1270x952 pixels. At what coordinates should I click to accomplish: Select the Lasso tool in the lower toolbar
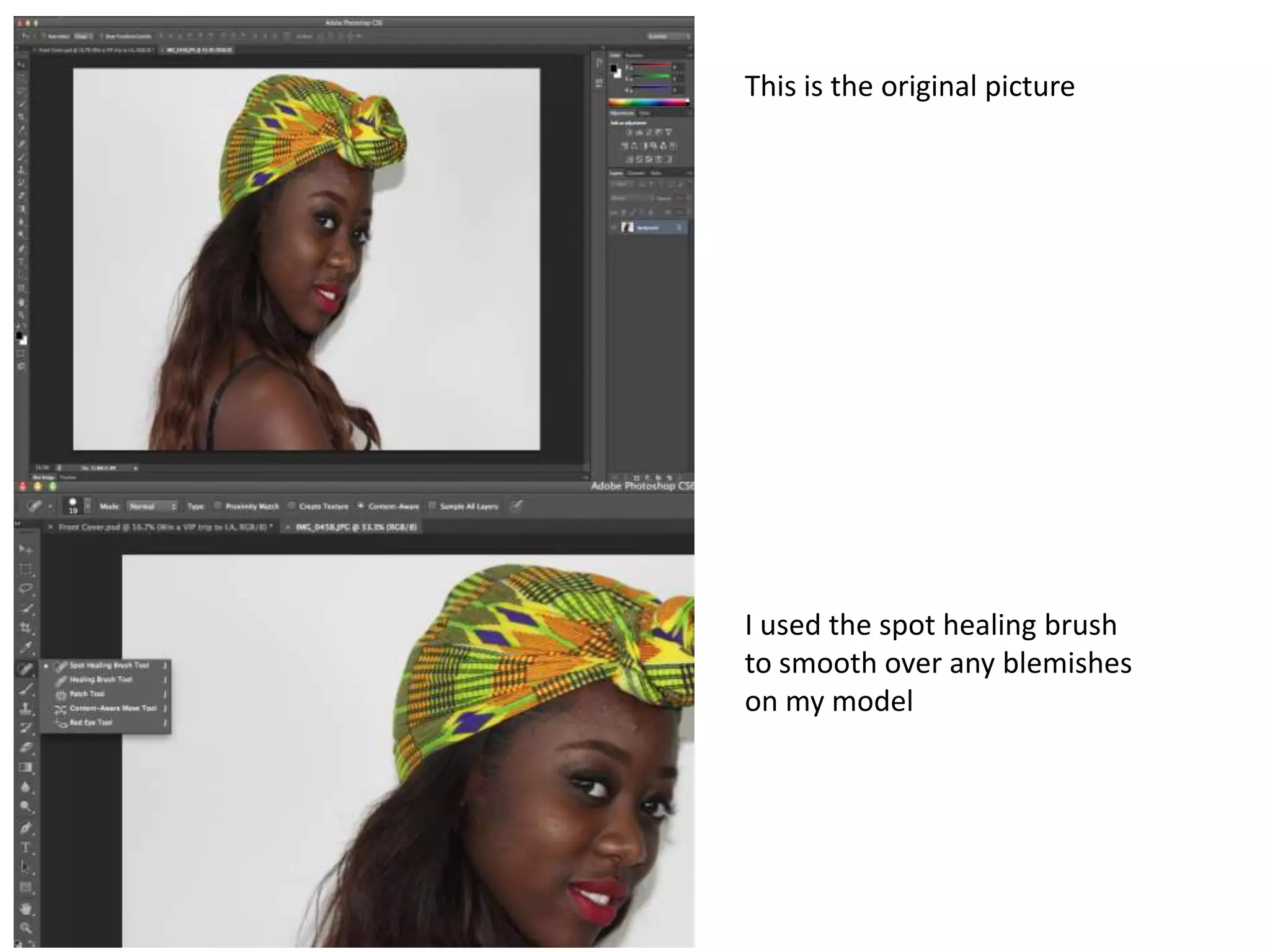(26, 588)
